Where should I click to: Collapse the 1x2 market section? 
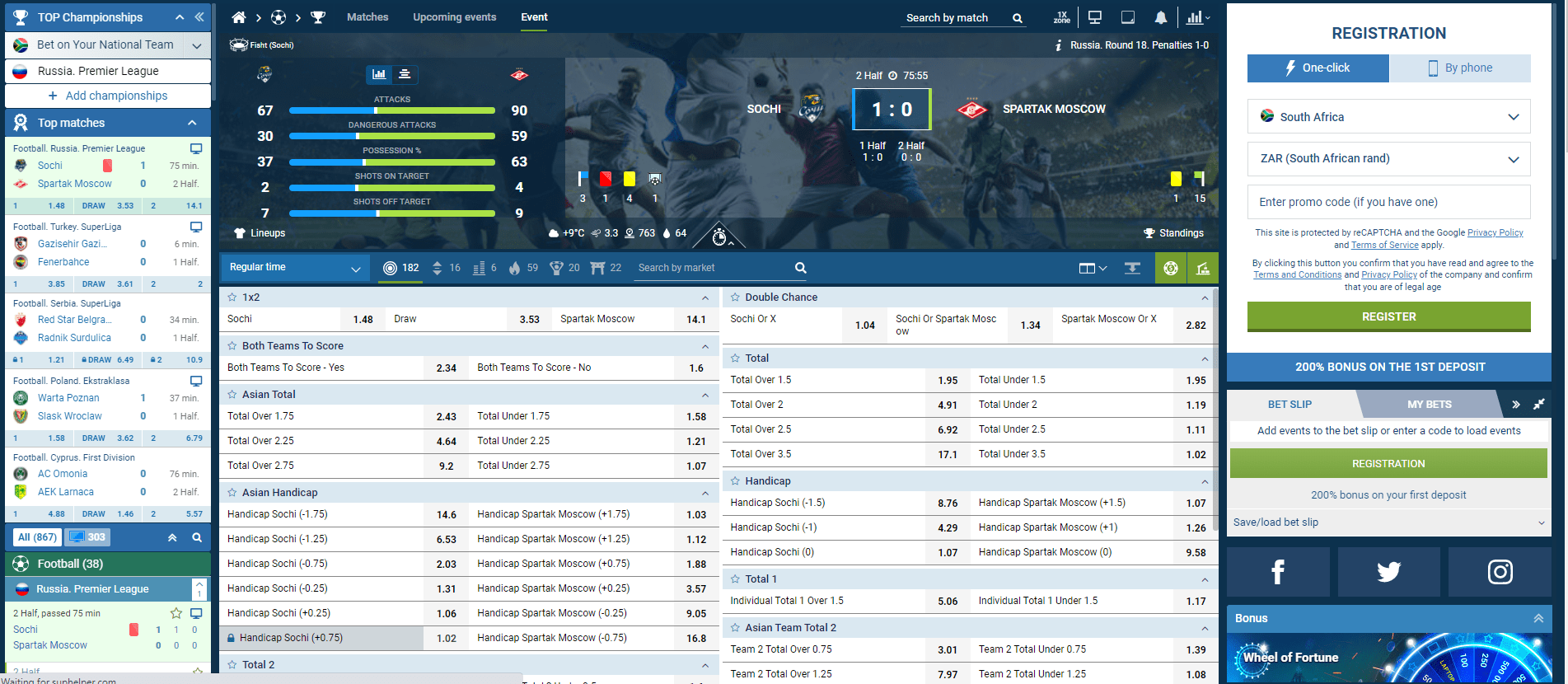tap(705, 297)
